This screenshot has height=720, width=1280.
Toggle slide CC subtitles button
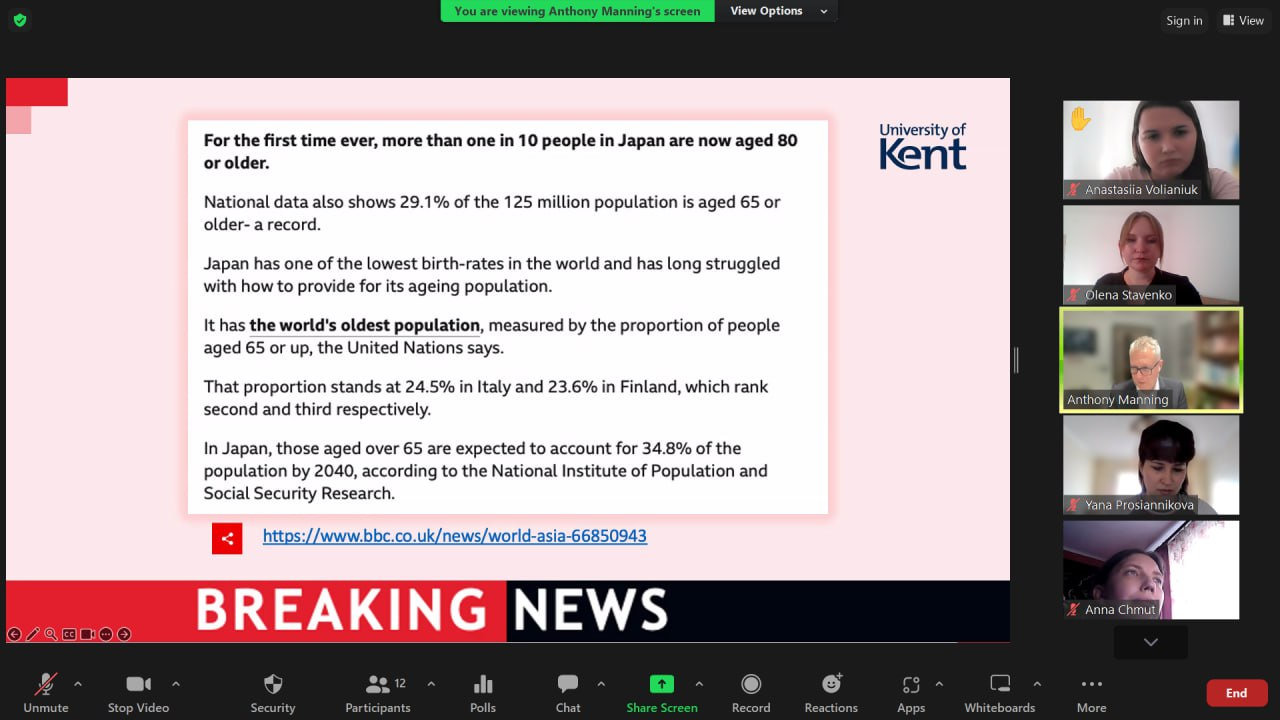coord(69,634)
